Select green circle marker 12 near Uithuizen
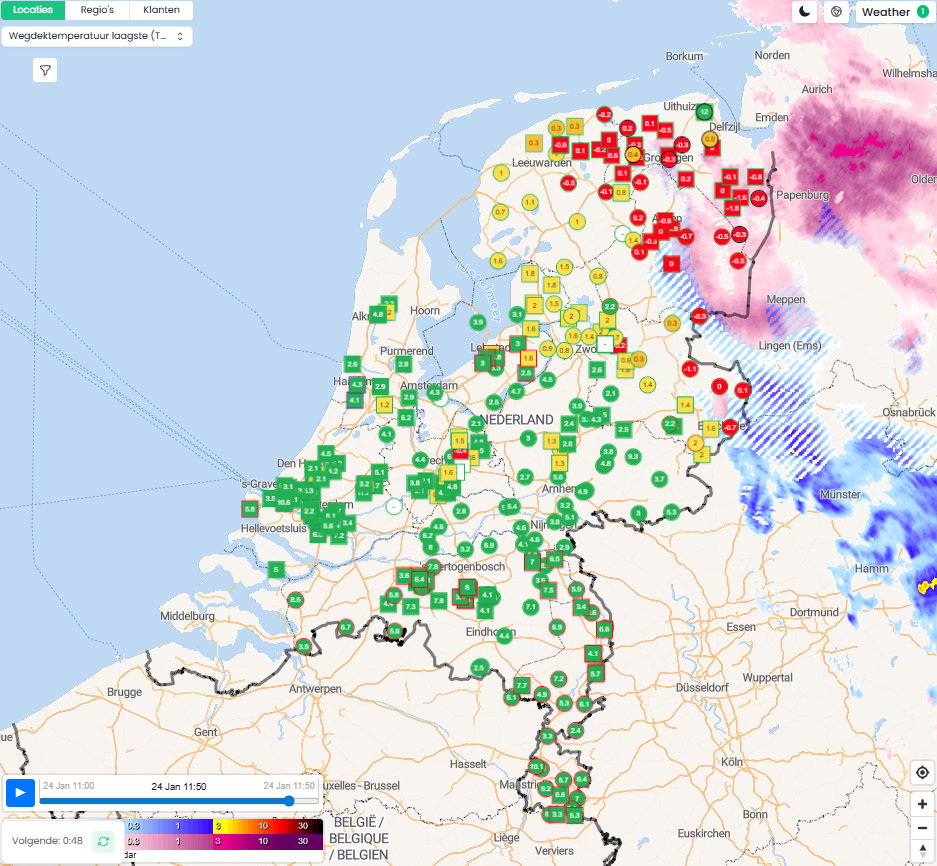 point(705,111)
